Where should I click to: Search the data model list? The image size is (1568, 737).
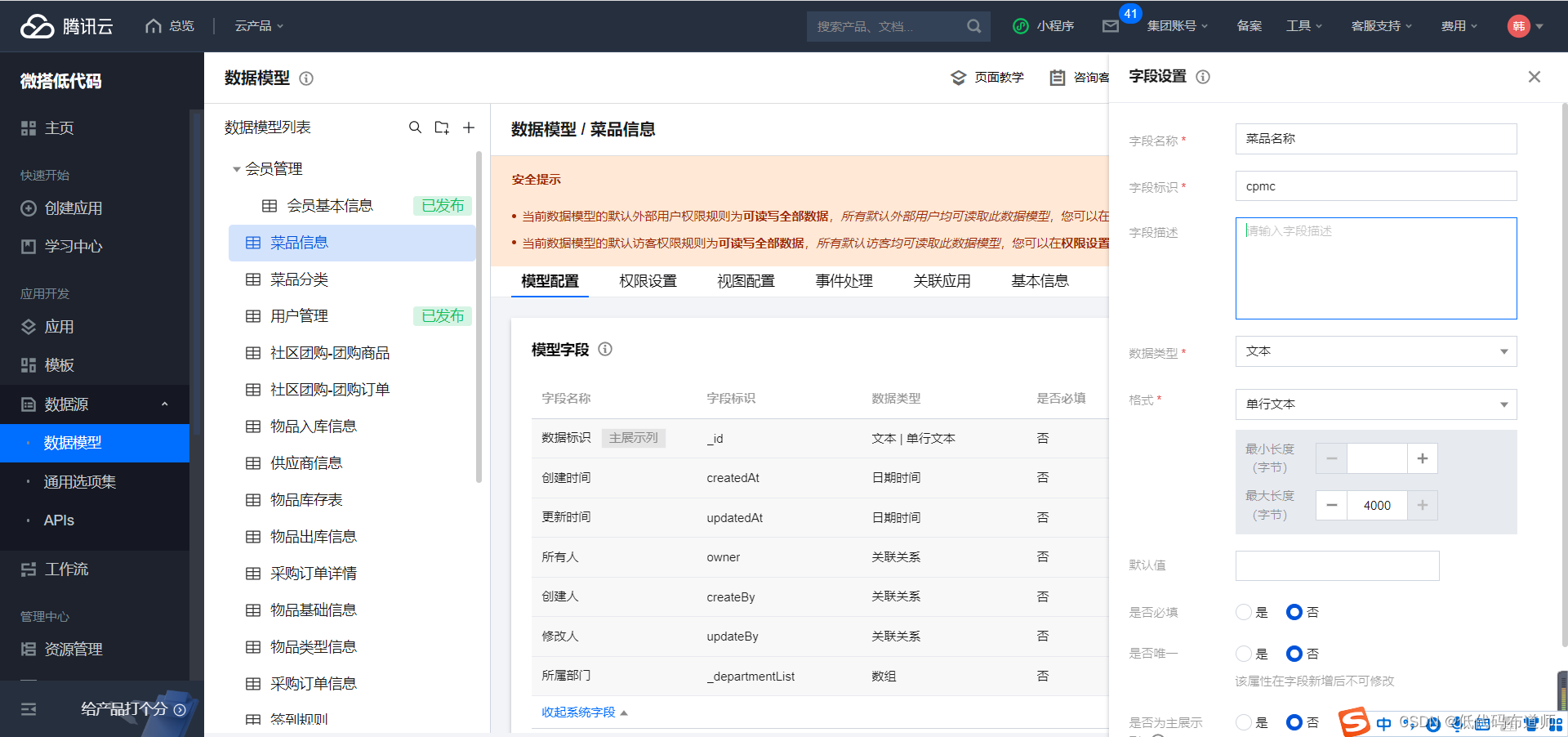point(415,127)
